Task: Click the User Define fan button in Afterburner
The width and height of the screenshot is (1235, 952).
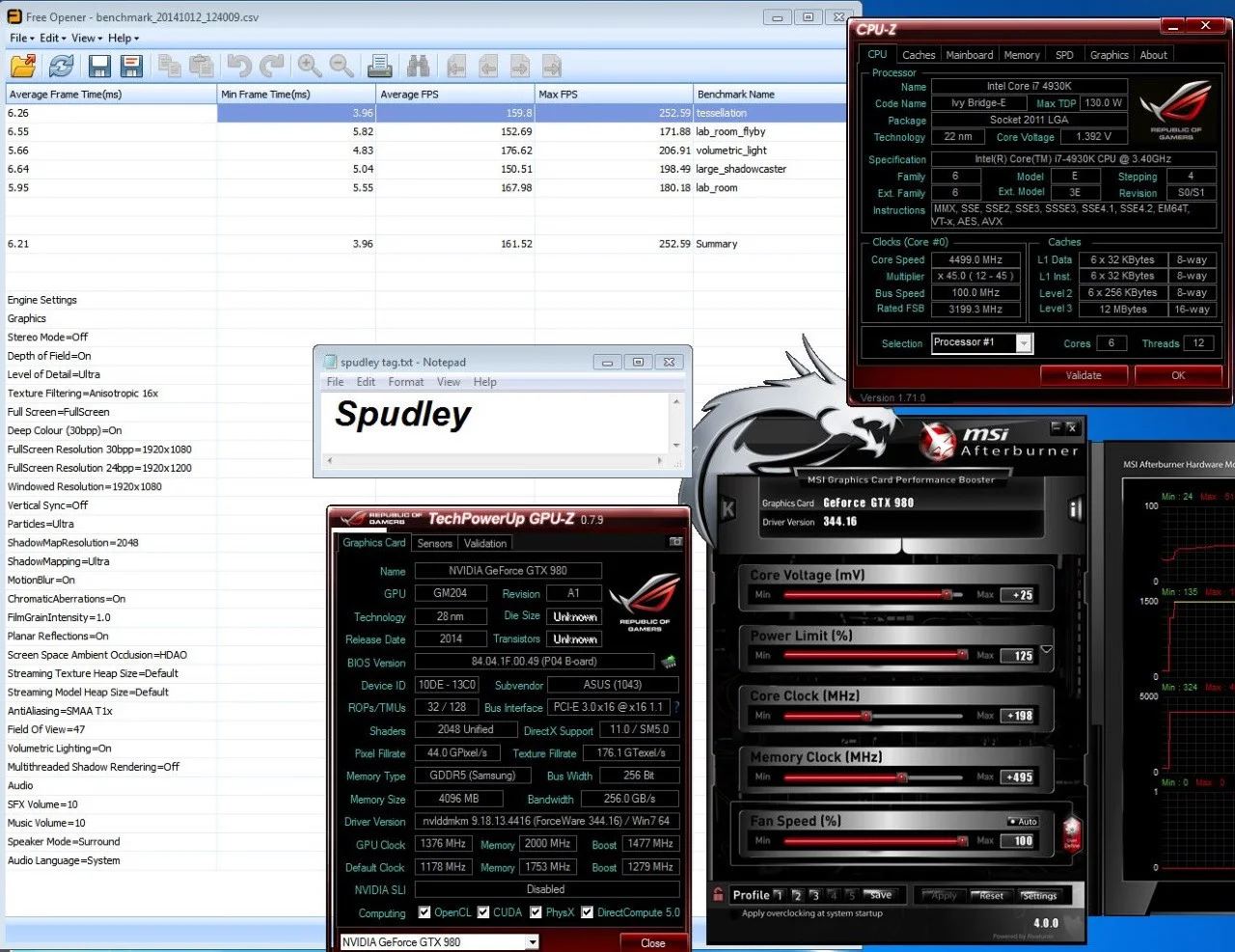Action: click(x=1072, y=835)
